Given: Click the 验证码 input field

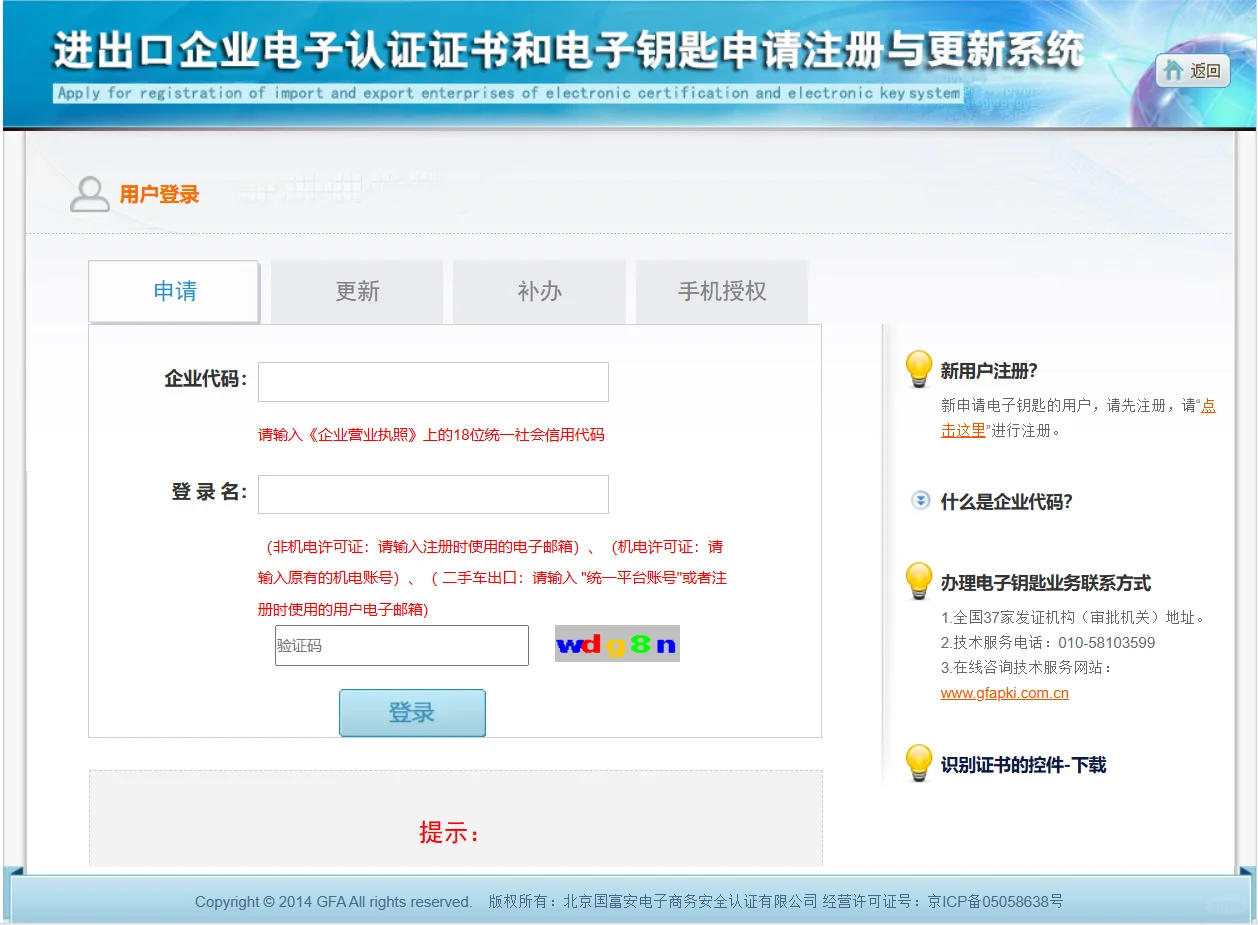Looking at the screenshot, I should pos(401,645).
